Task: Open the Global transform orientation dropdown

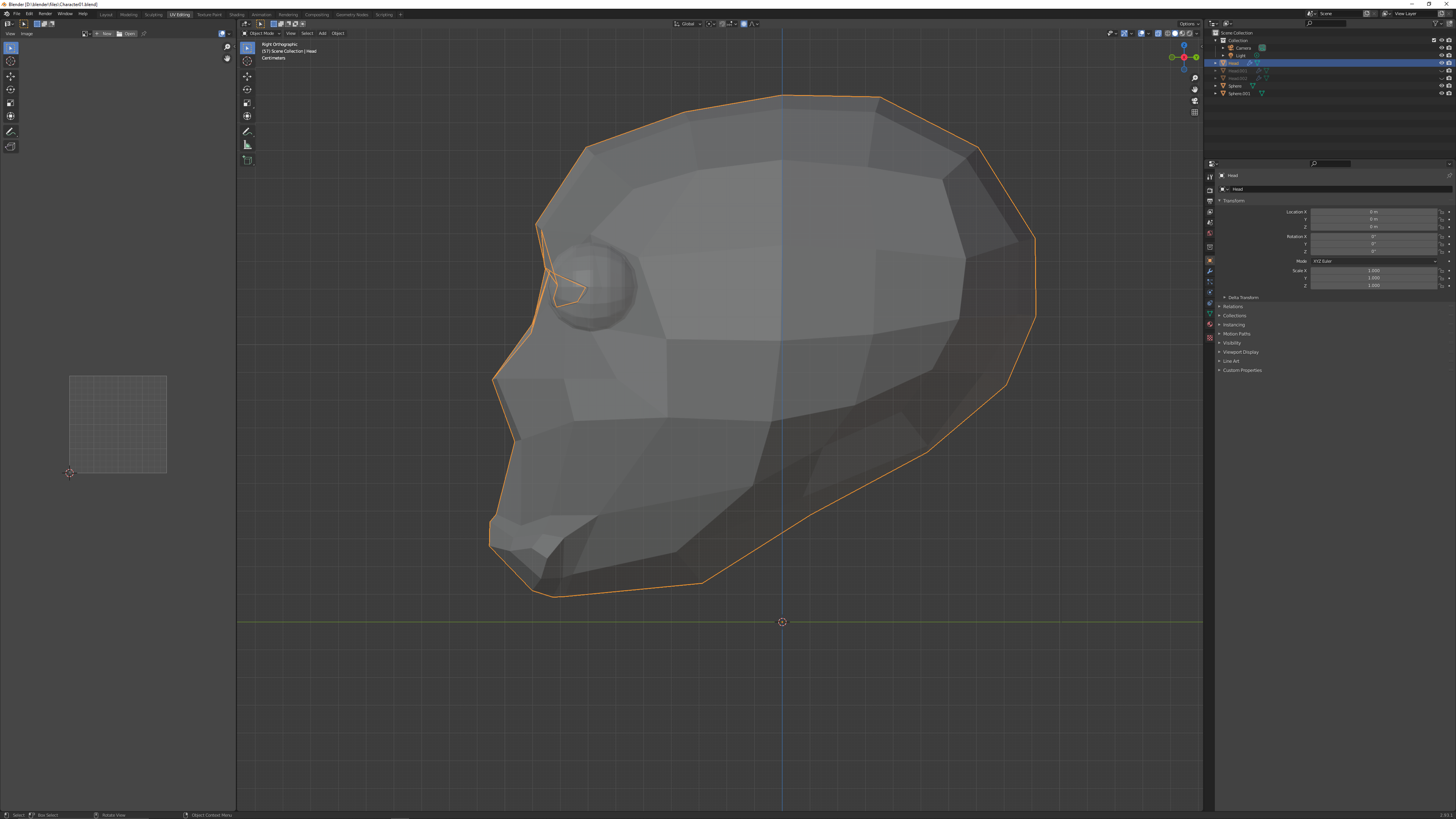Action: click(687, 24)
